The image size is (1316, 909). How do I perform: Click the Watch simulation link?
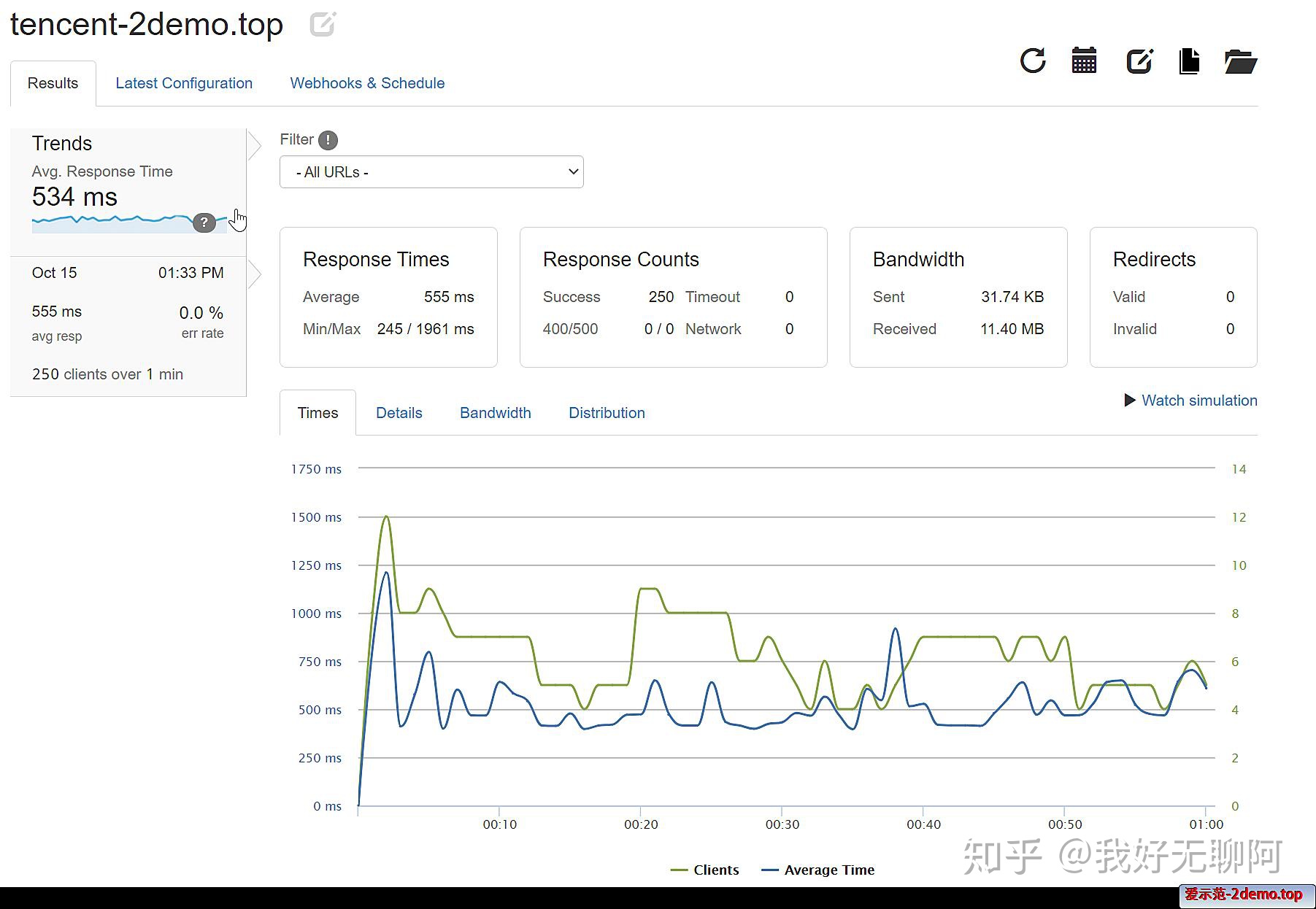point(1199,401)
